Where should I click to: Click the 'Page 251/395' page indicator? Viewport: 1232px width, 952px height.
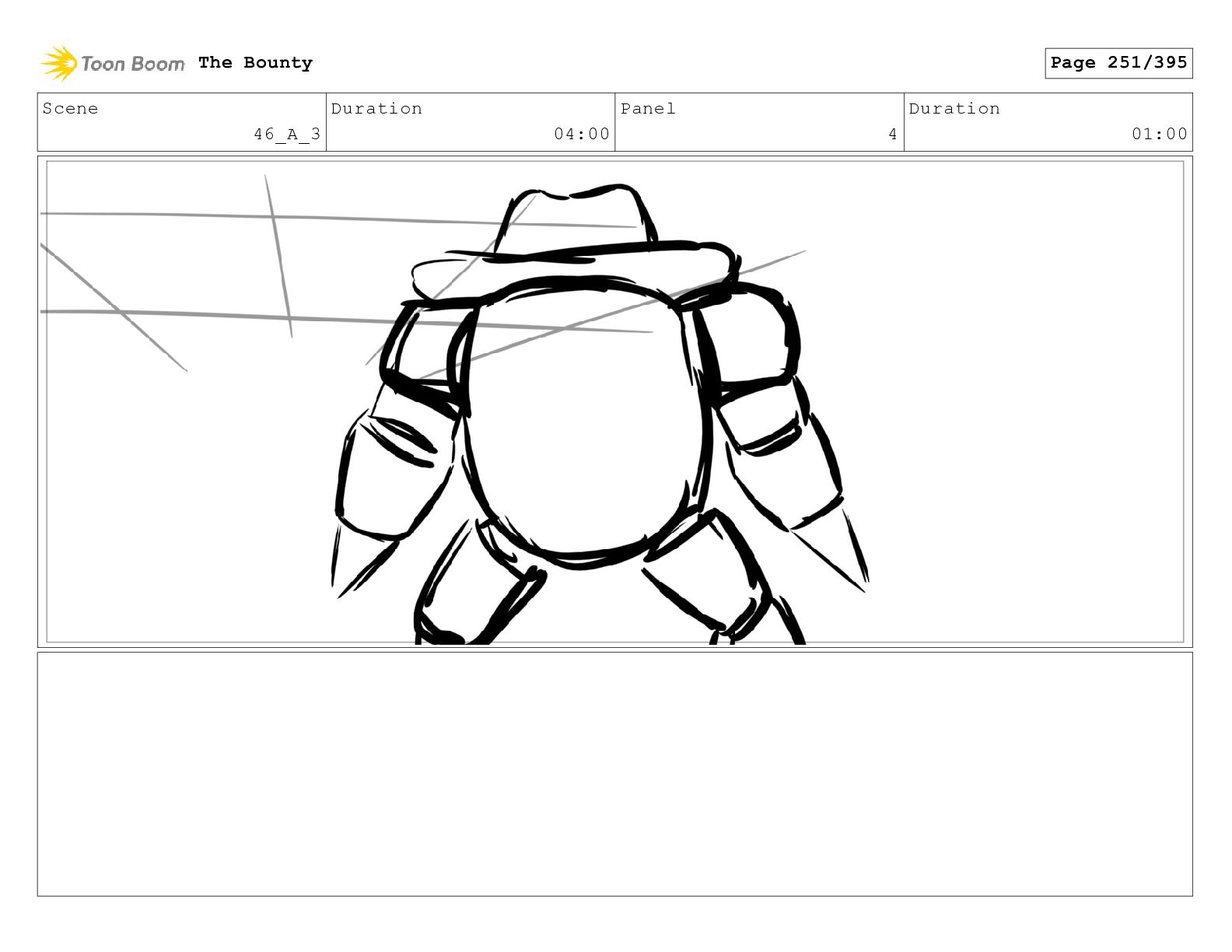coord(1118,63)
